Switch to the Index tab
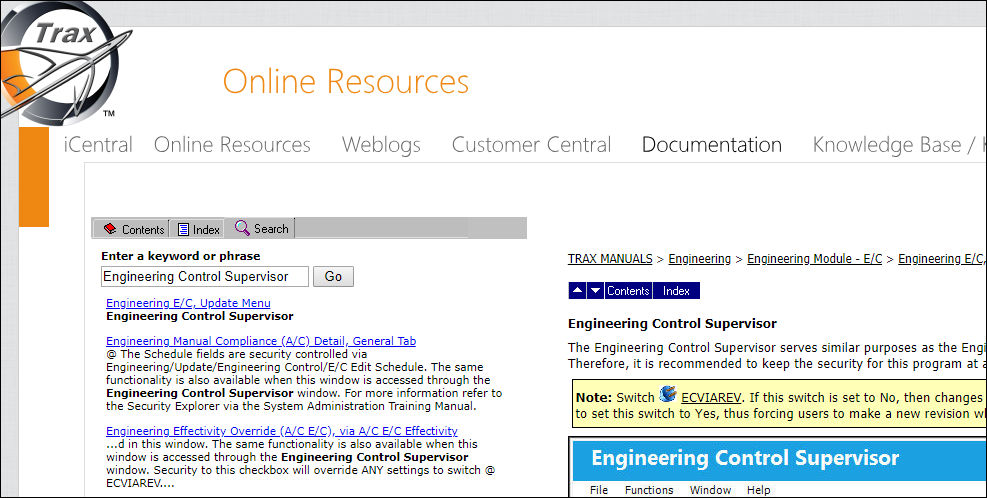This screenshot has width=987, height=498. (198, 229)
